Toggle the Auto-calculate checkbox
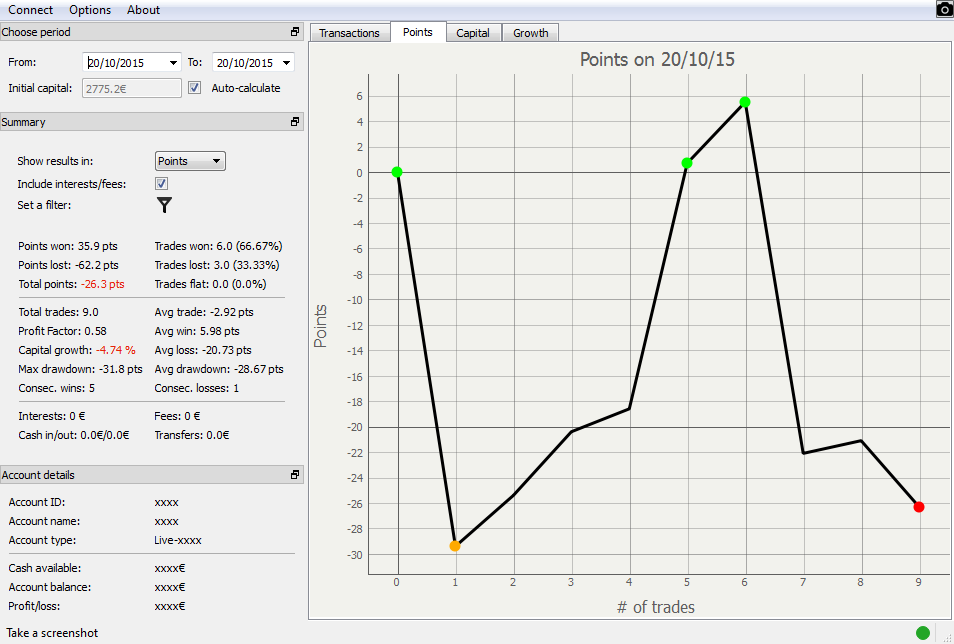The height and width of the screenshot is (644, 954). [x=195, y=88]
